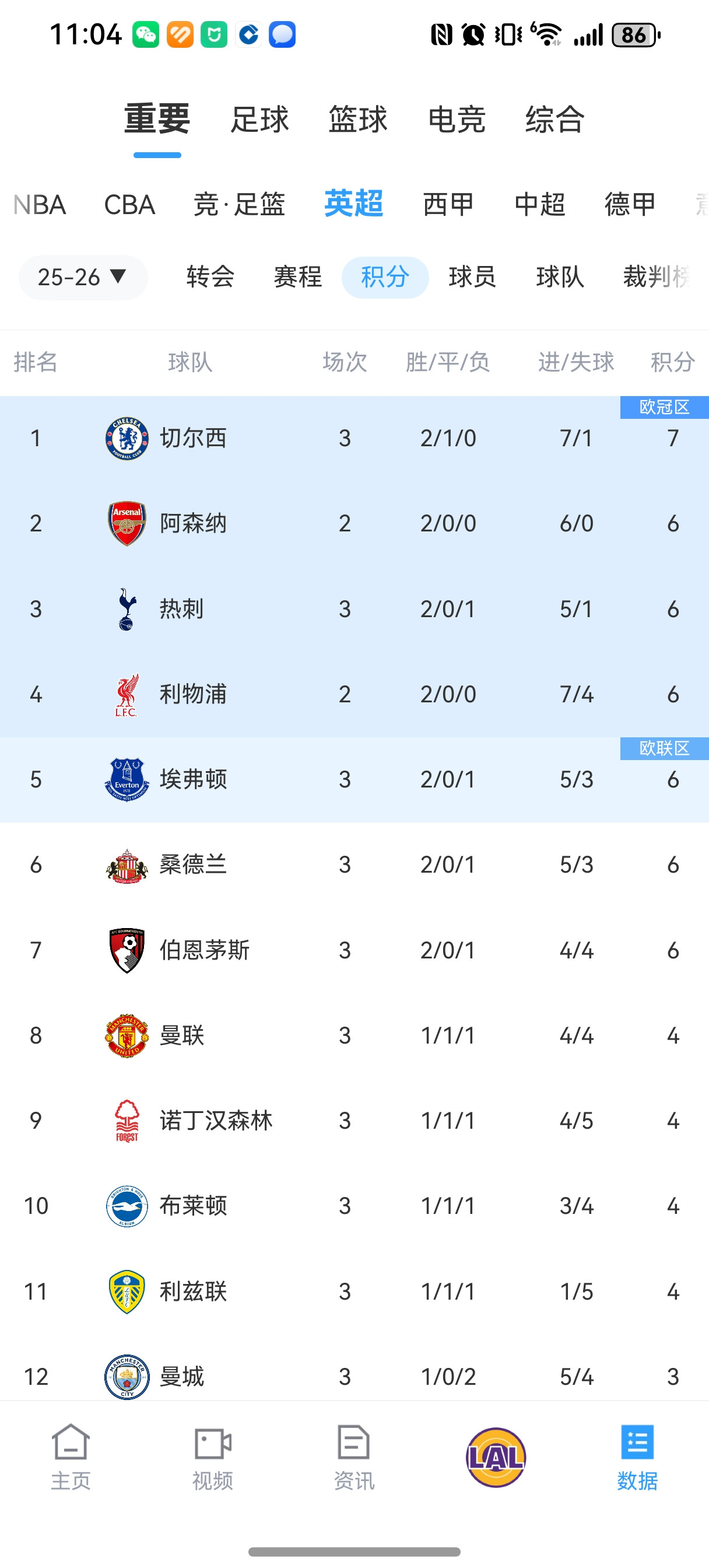Open the 曼城 team row
709x1568 pixels.
coord(182,1377)
